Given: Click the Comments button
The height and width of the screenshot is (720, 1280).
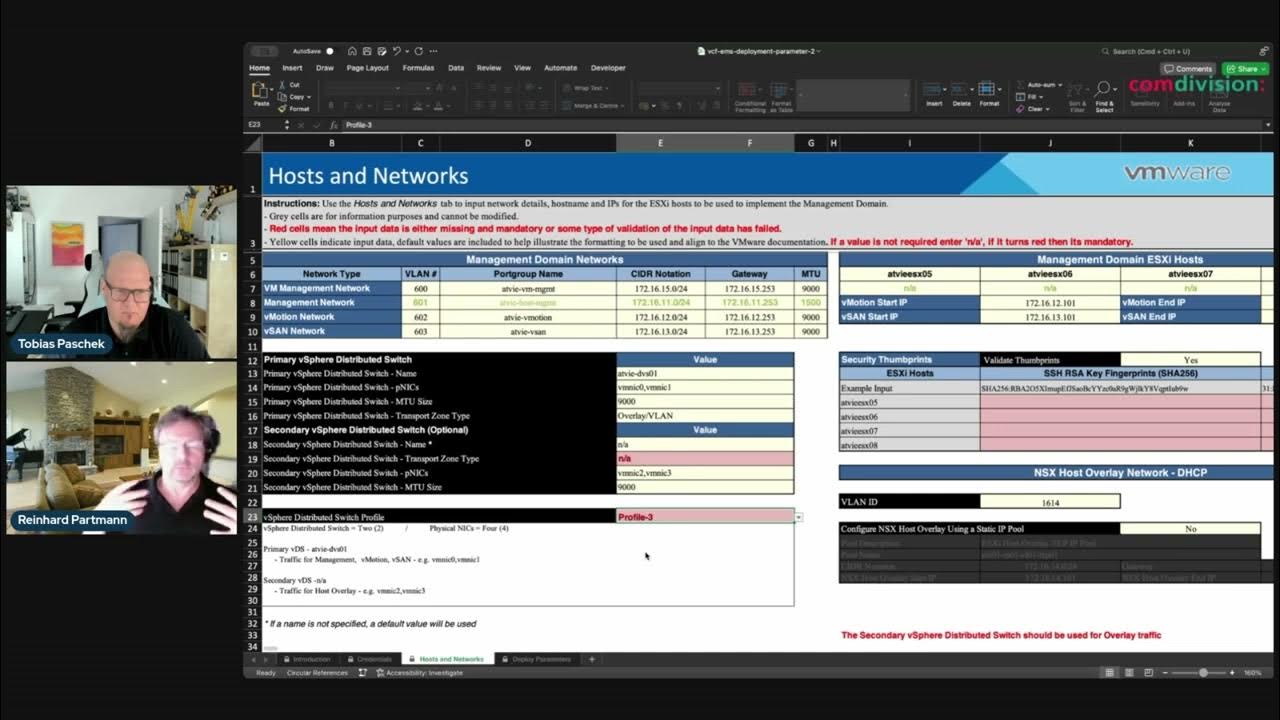Looking at the screenshot, I should pyautogui.click(x=1188, y=69).
